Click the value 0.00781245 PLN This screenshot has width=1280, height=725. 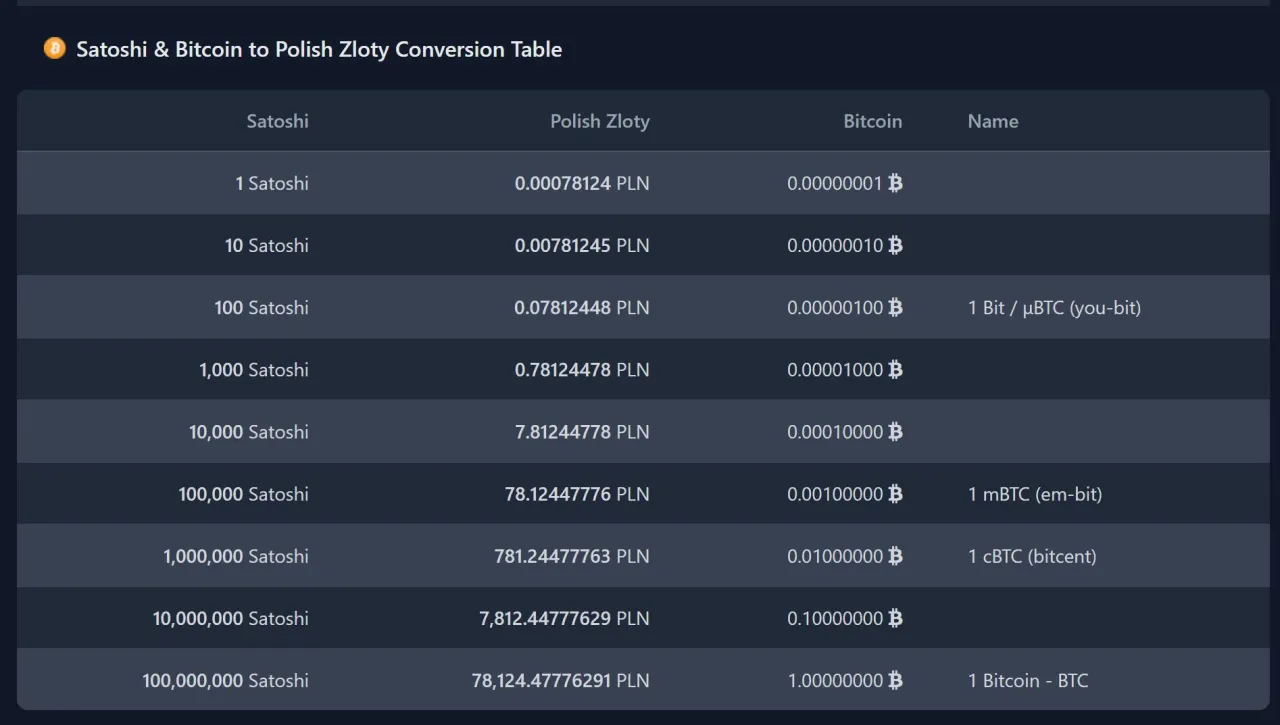tap(582, 245)
